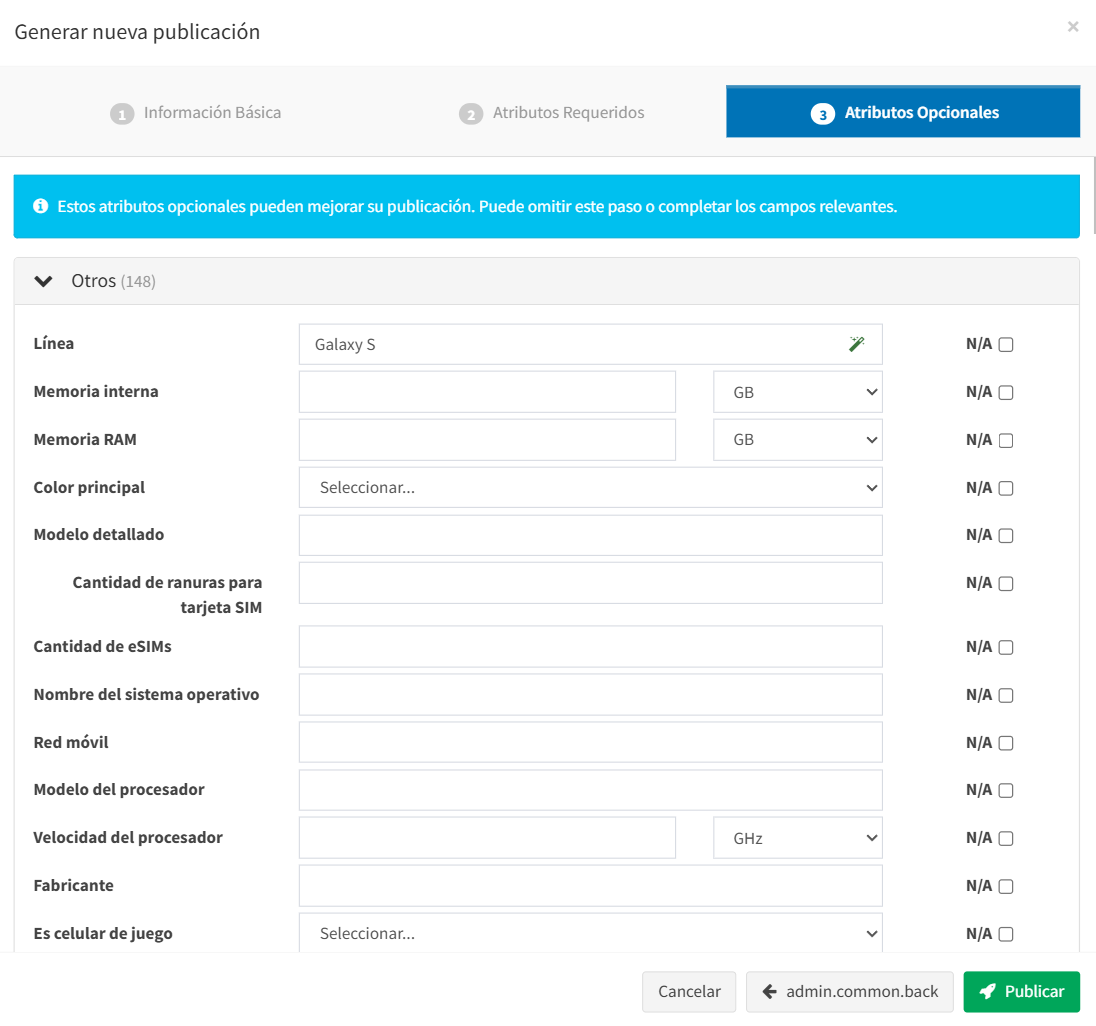Switch to Información Básica step tab
This screenshot has width=1096, height=1026.
[x=196, y=113]
